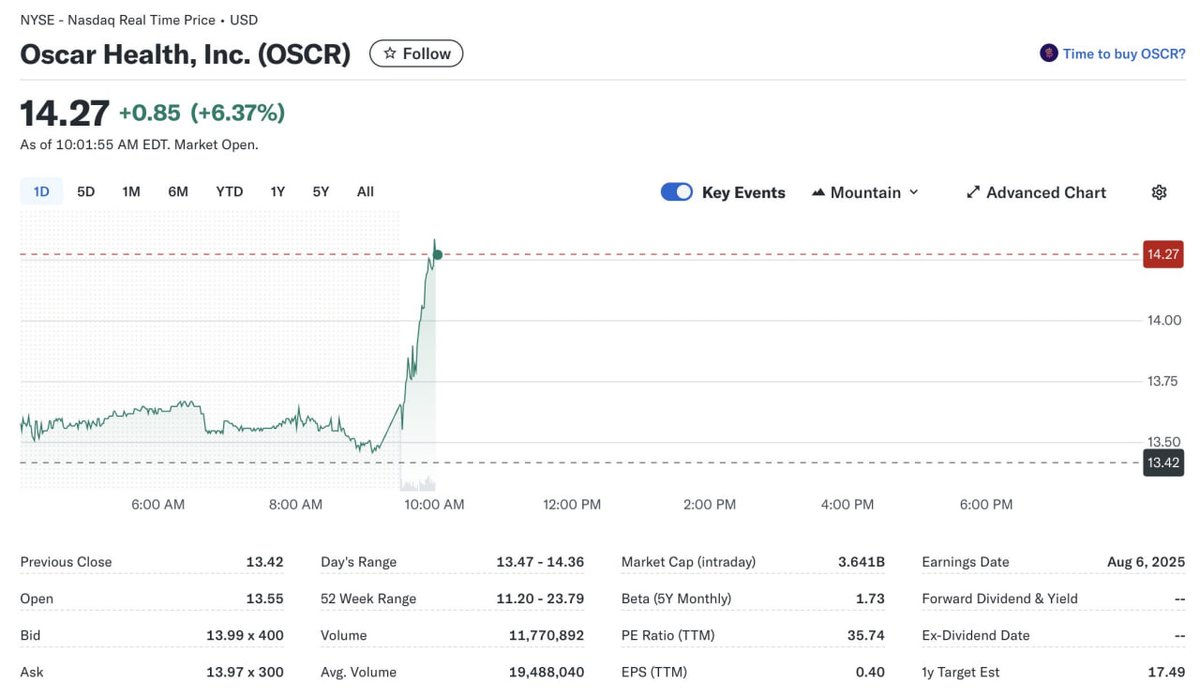Click the Previous Close value 13.42
The height and width of the screenshot is (698, 1200).
[265, 562]
